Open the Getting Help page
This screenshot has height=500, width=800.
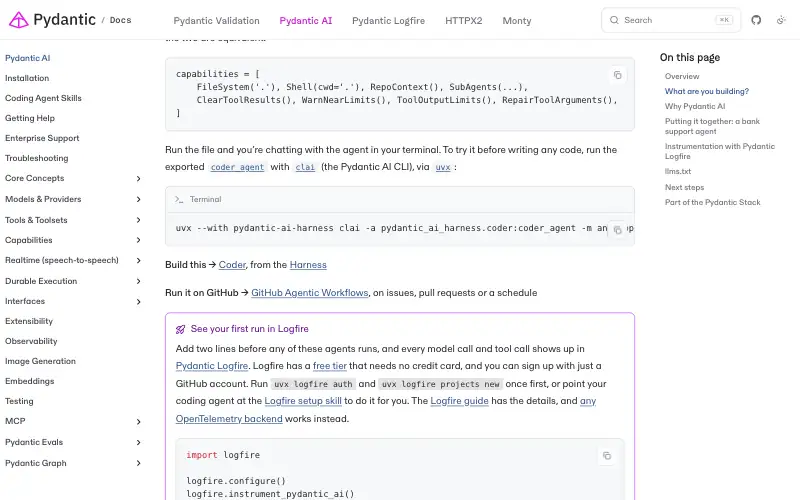[30, 118]
